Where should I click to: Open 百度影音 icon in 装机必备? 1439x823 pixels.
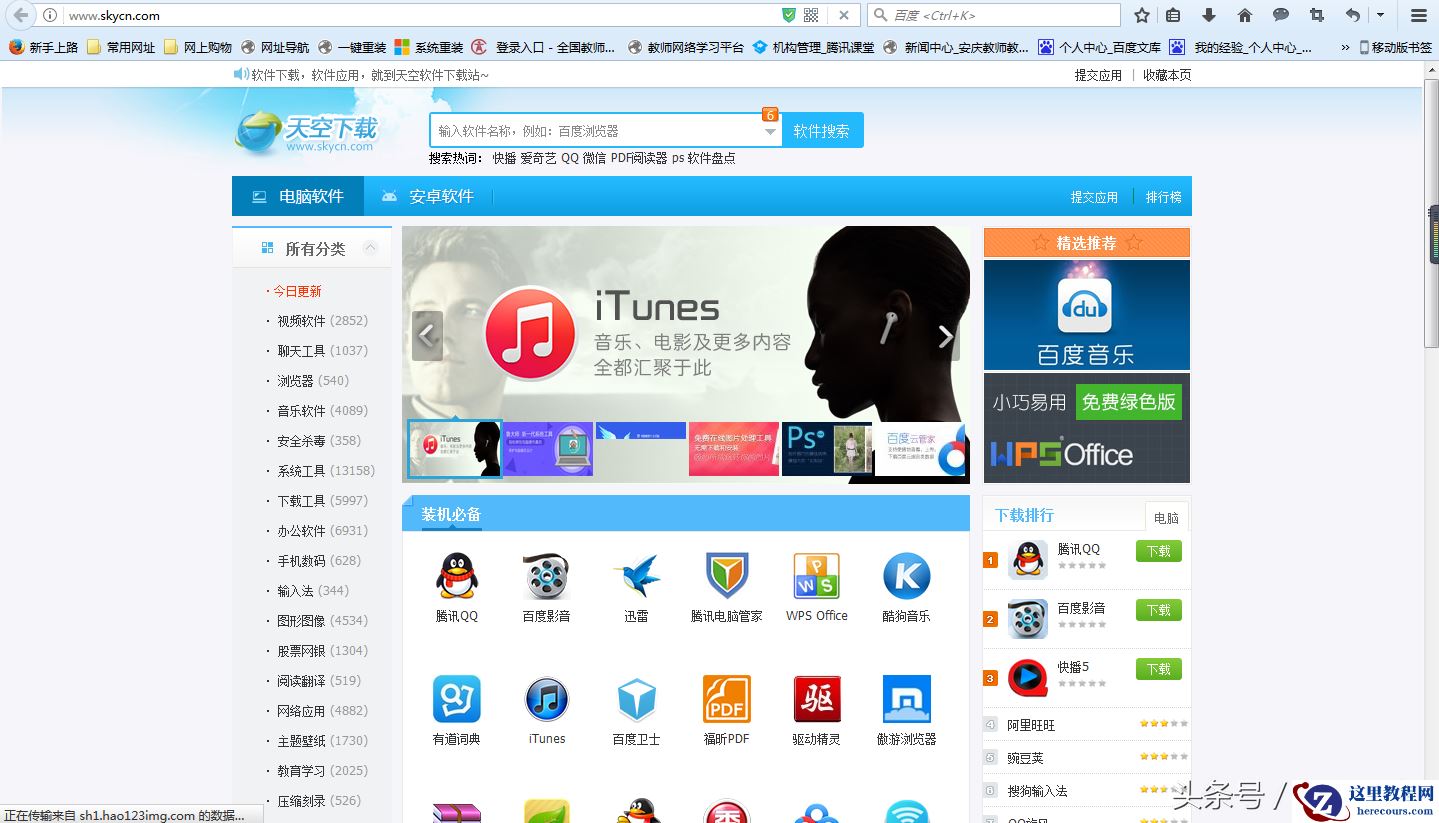click(546, 577)
